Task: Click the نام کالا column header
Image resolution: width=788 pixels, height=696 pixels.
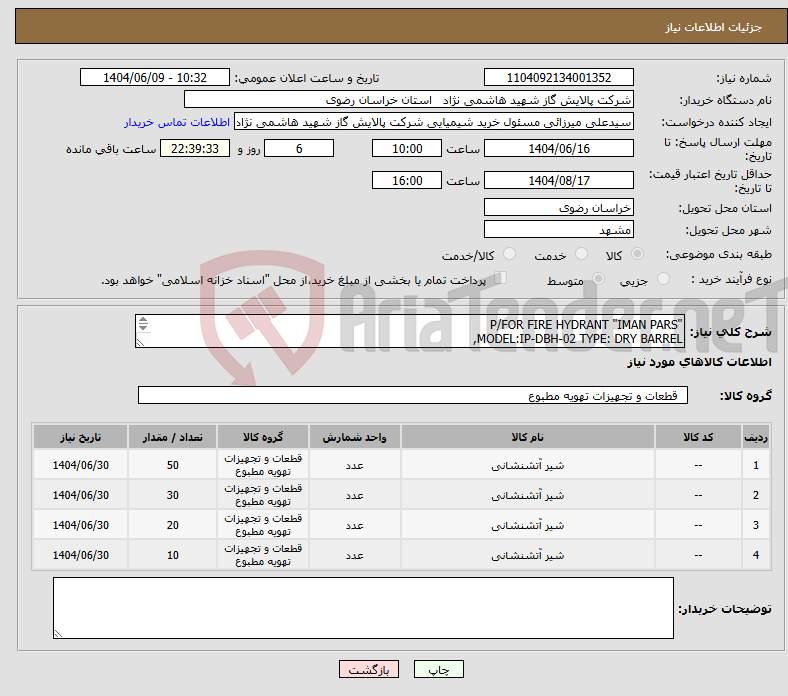Action: [528, 437]
